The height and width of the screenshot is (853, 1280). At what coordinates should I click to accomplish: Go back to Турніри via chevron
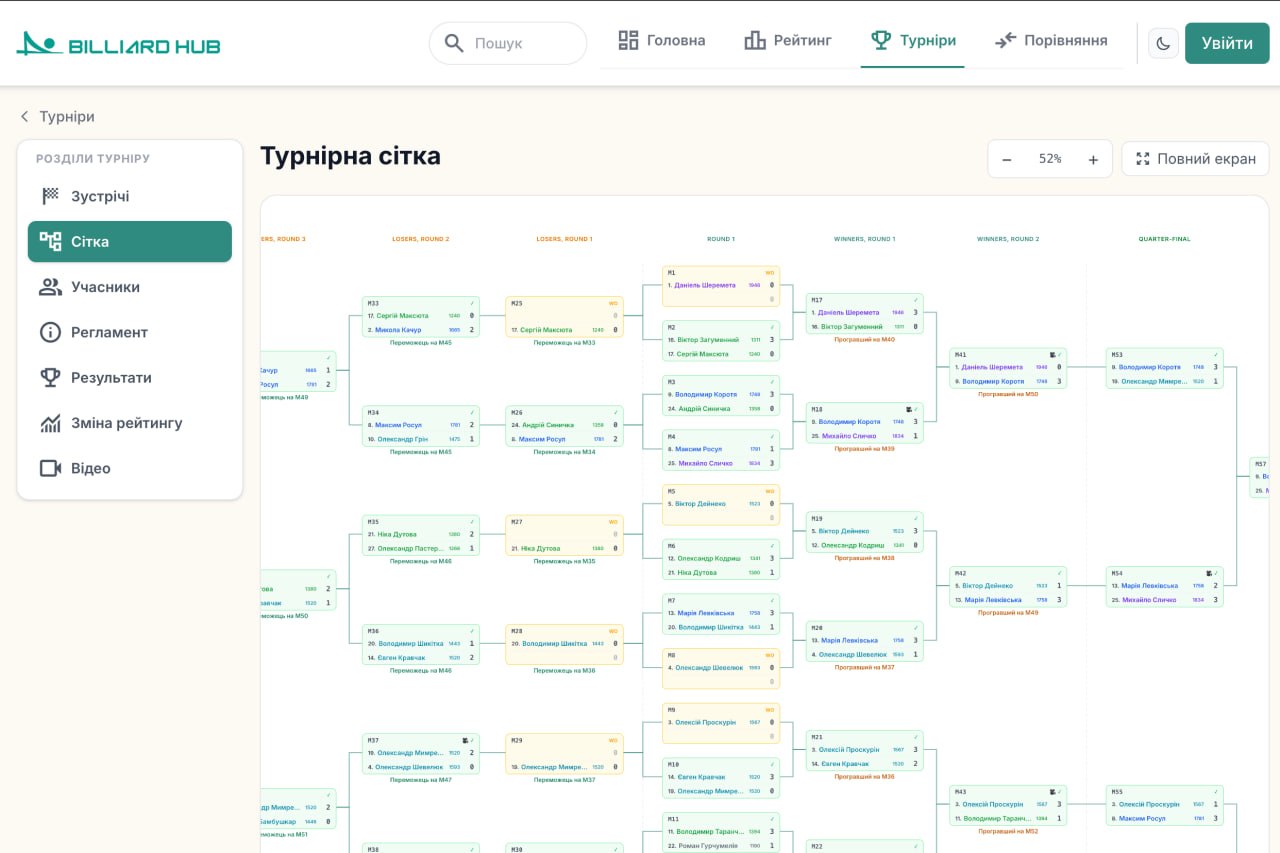(x=25, y=117)
